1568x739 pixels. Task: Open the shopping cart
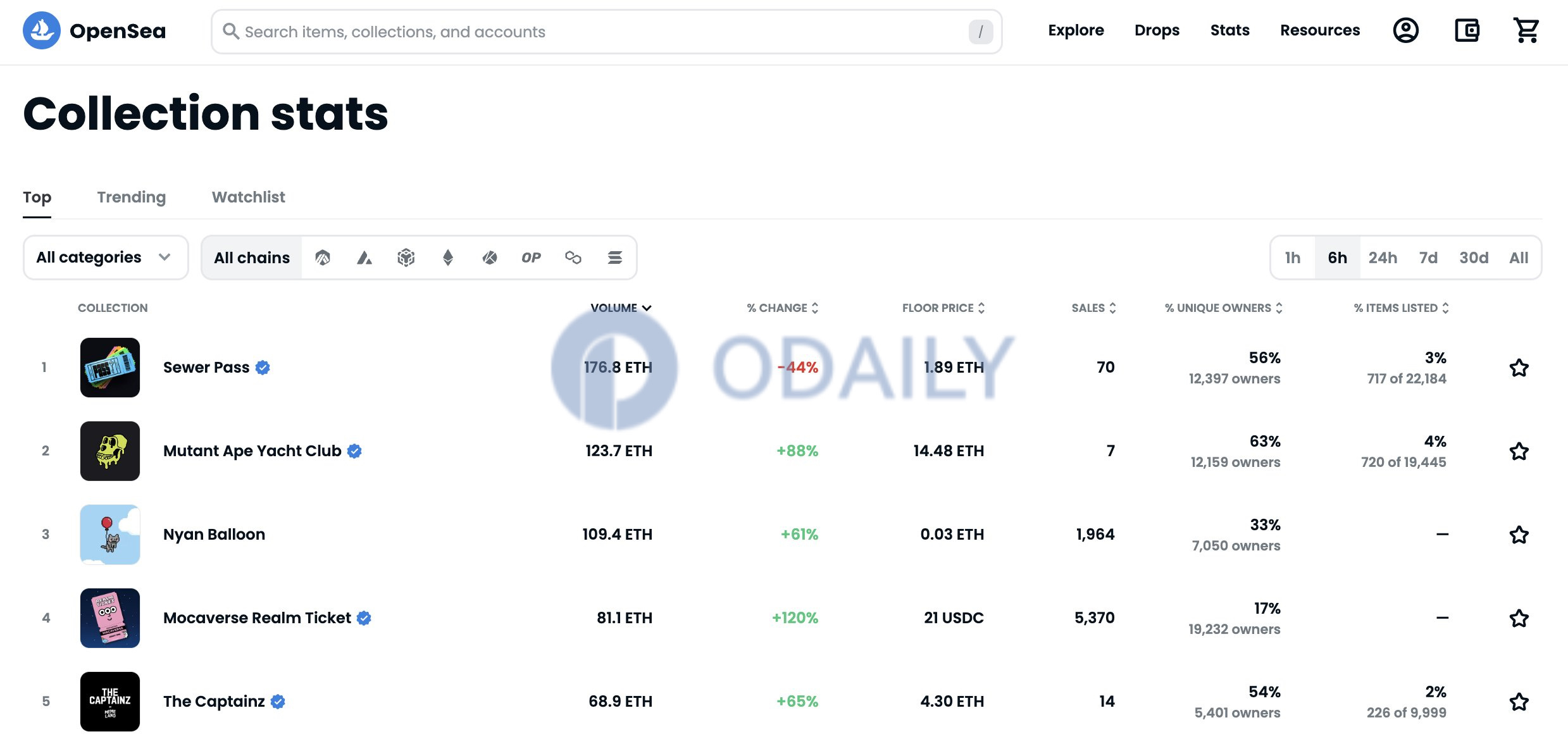1526,30
